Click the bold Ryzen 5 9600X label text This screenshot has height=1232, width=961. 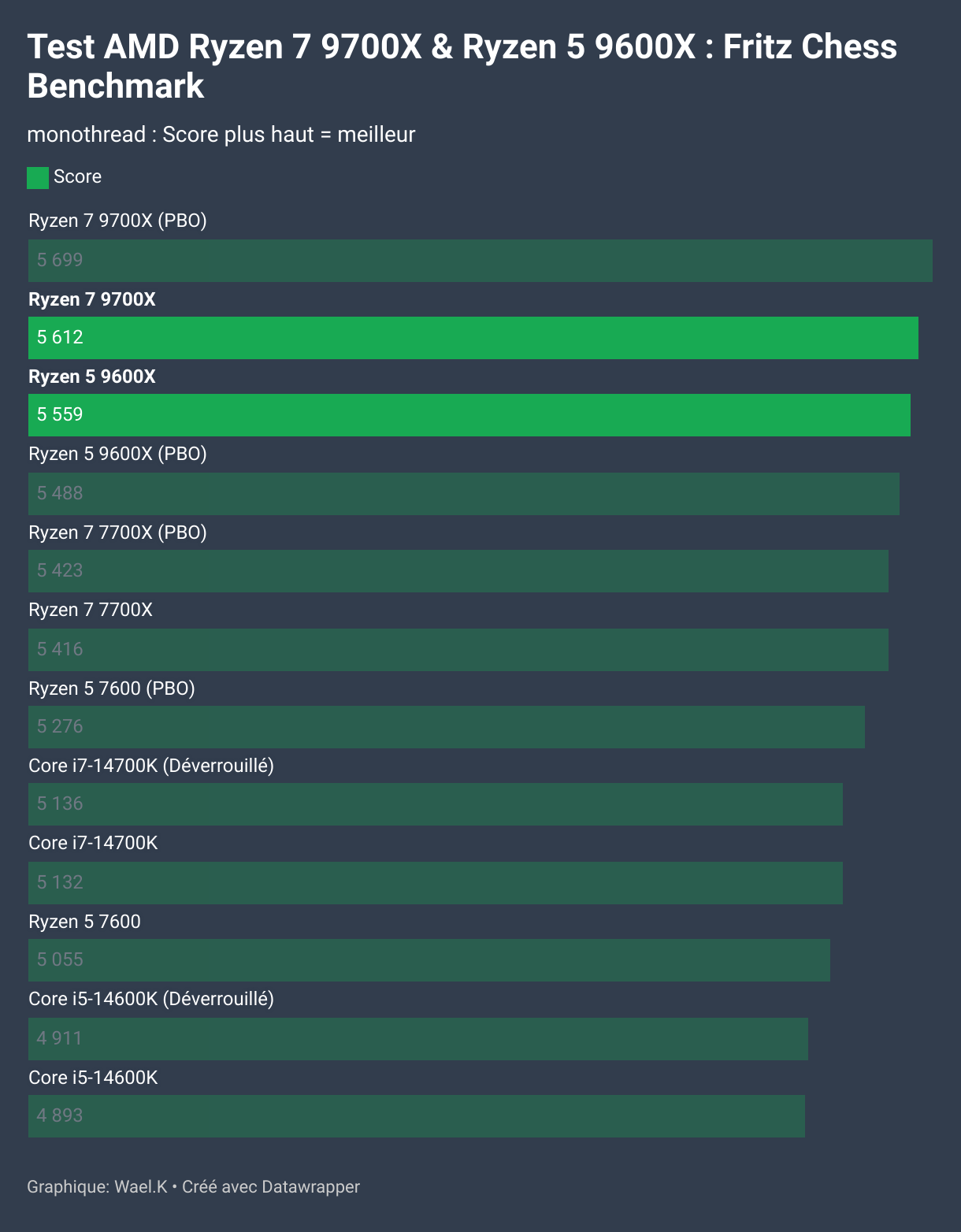point(92,377)
